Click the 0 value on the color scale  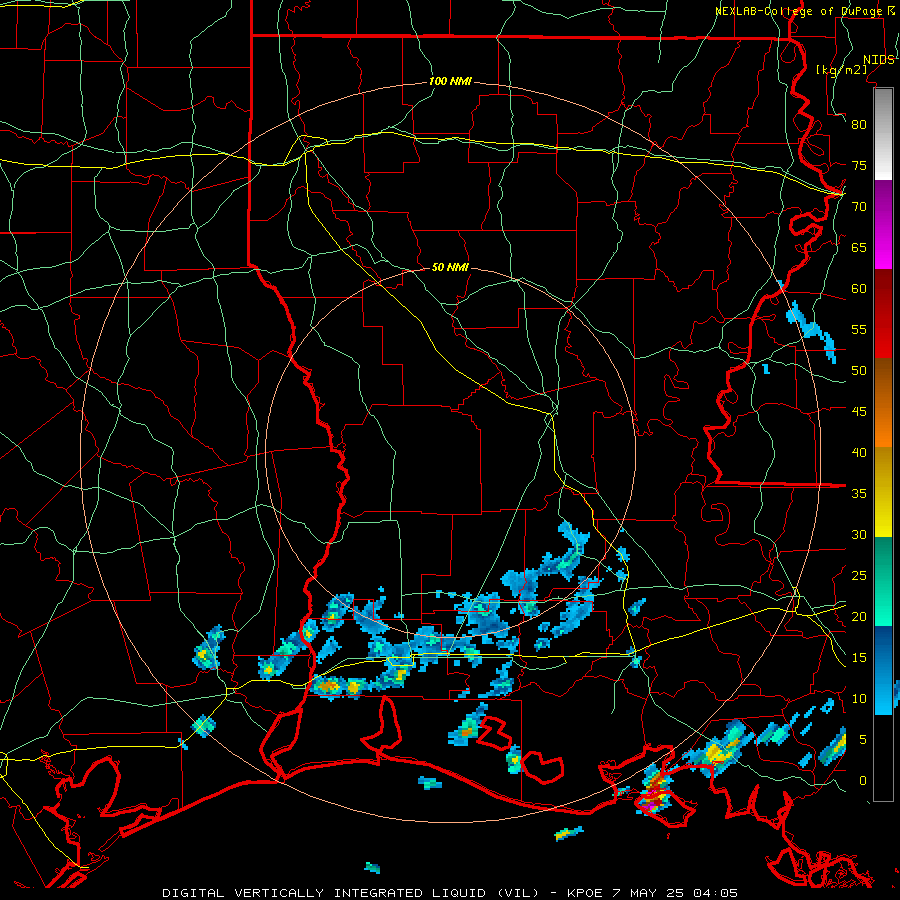(863, 781)
